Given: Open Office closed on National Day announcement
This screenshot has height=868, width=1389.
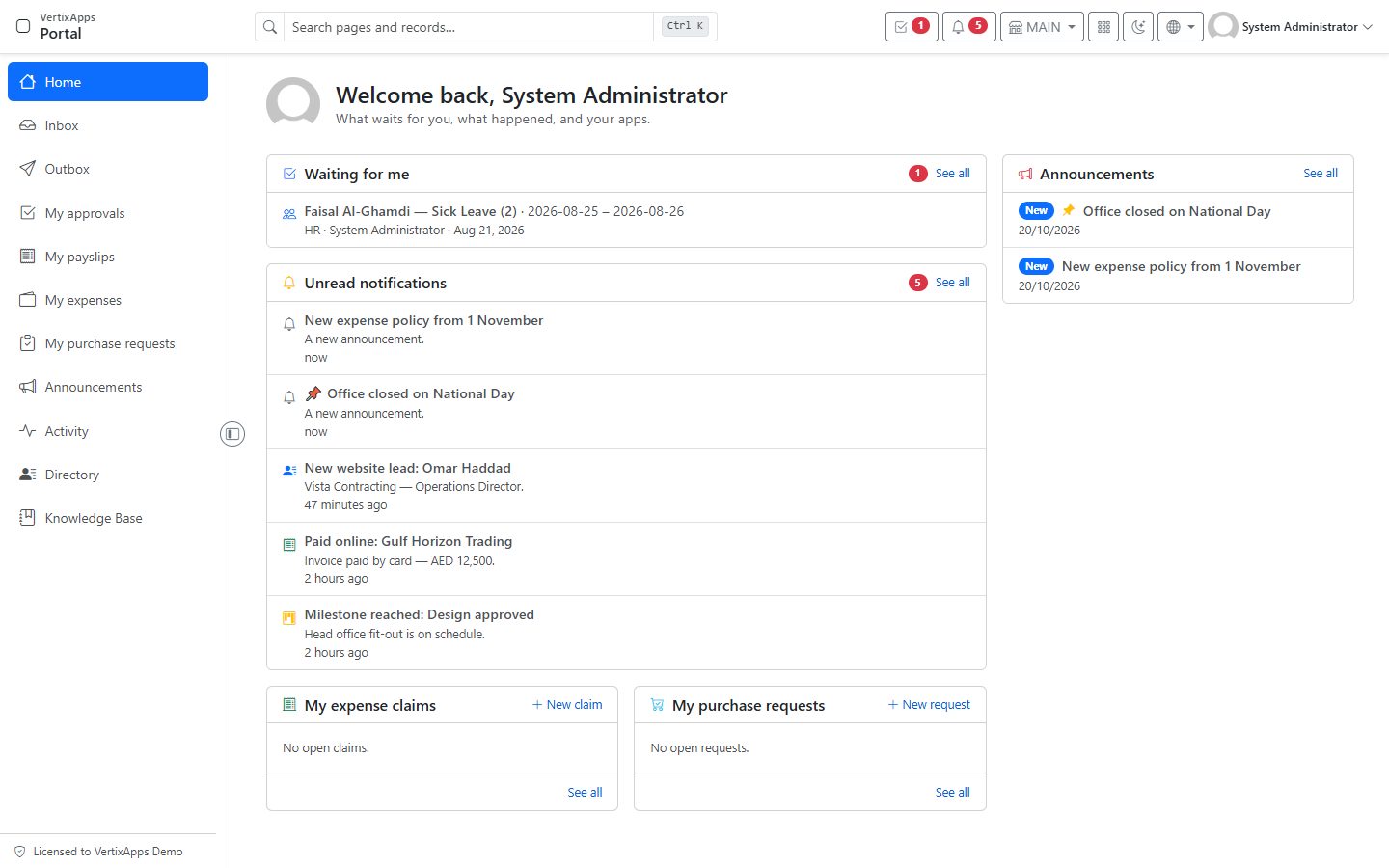Looking at the screenshot, I should tap(1178, 220).
